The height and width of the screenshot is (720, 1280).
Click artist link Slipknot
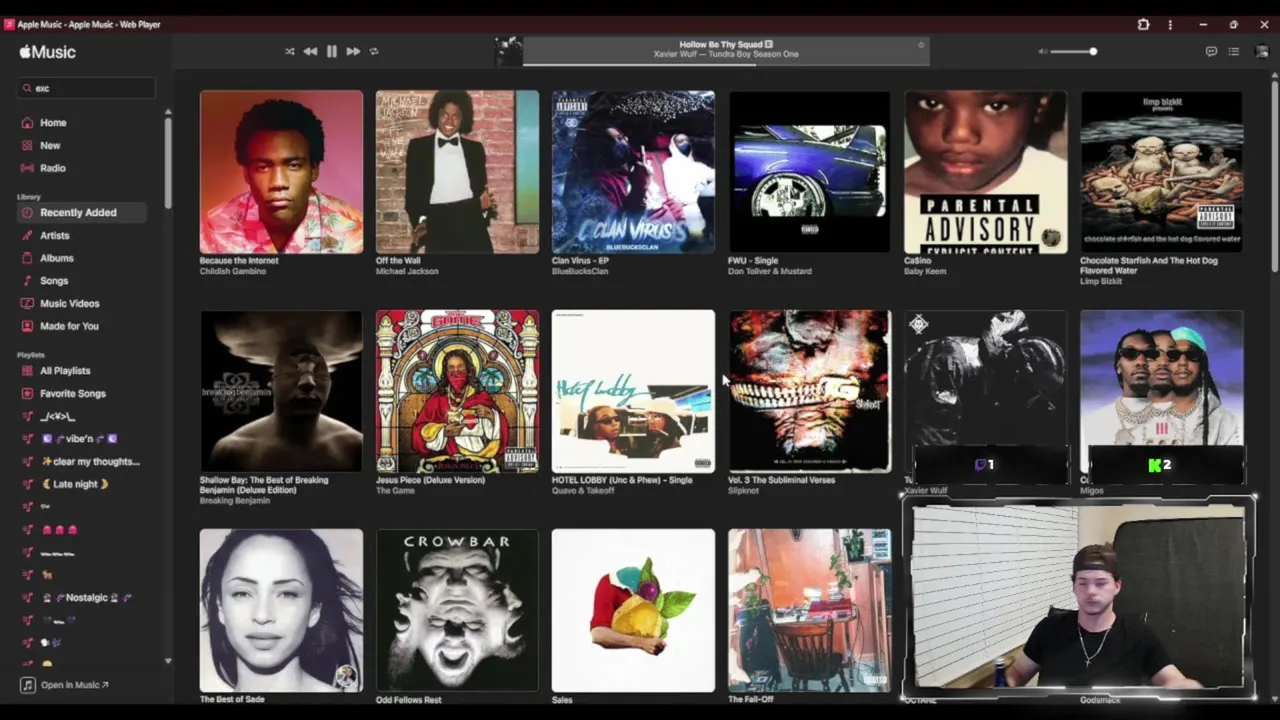[744, 490]
